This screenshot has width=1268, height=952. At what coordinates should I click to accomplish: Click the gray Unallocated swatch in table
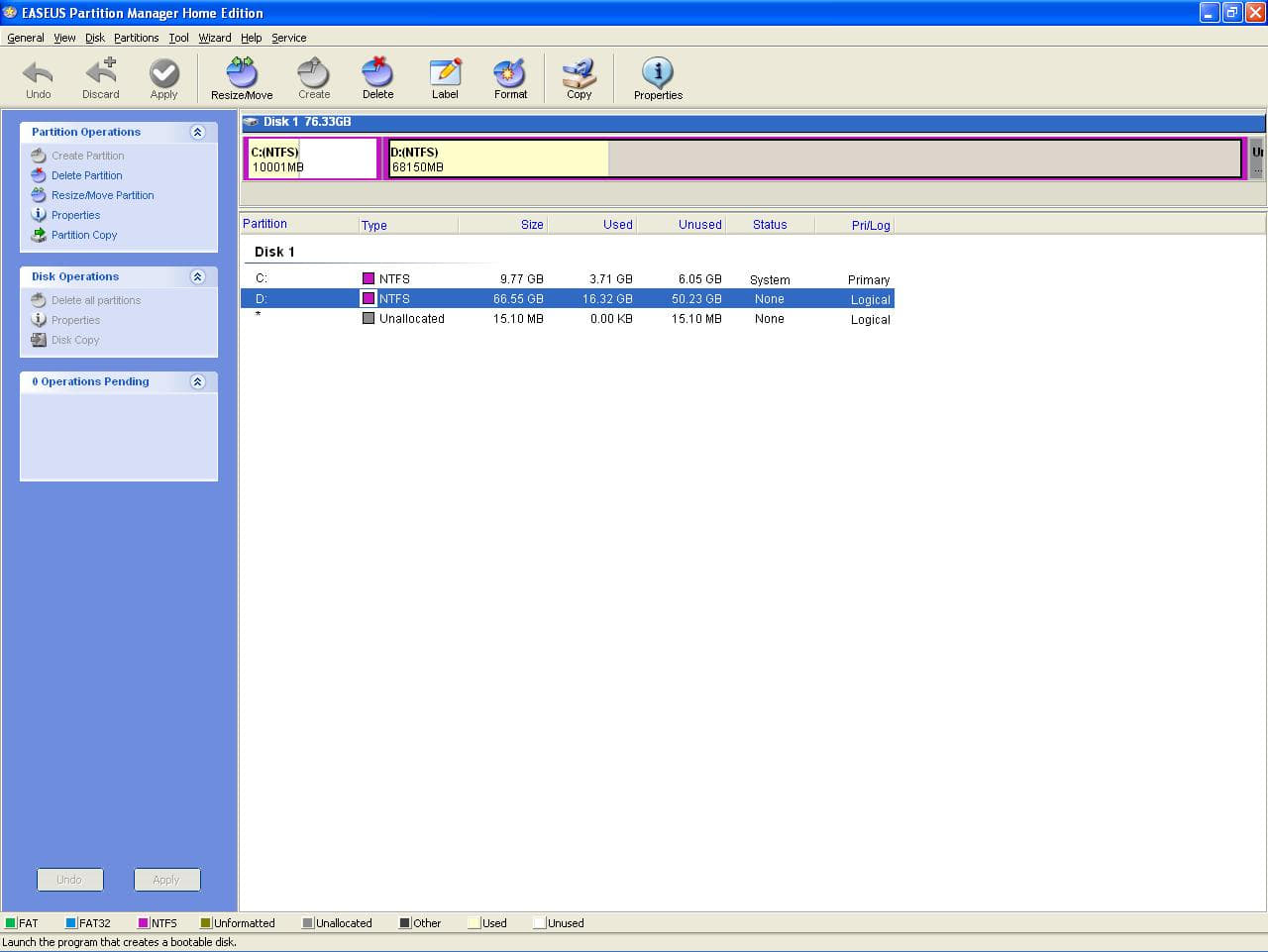(369, 318)
